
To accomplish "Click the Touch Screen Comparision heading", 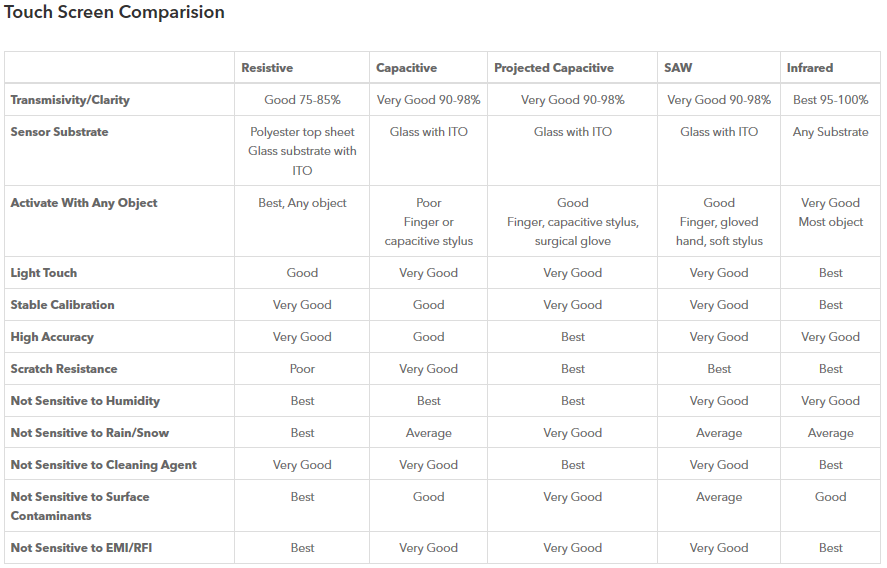I will pos(114,12).
